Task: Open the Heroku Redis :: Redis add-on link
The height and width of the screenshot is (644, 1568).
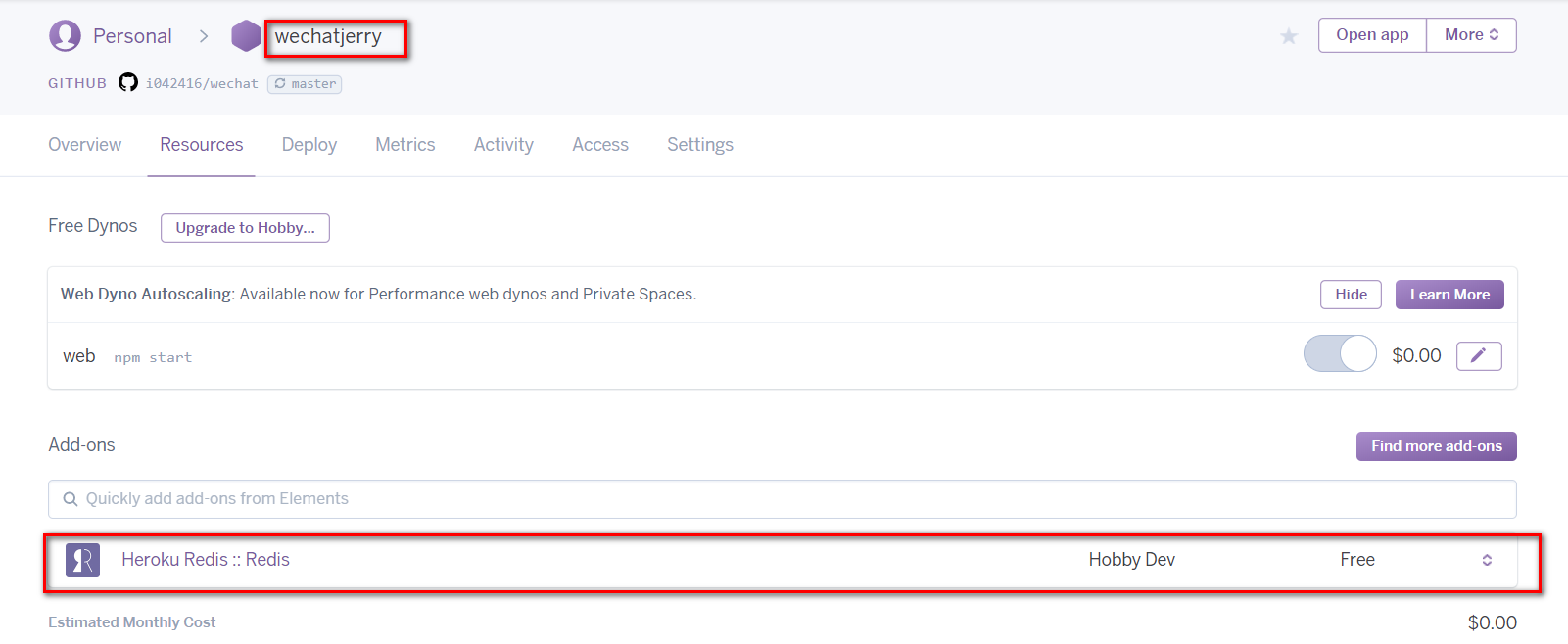Action: pyautogui.click(x=206, y=560)
